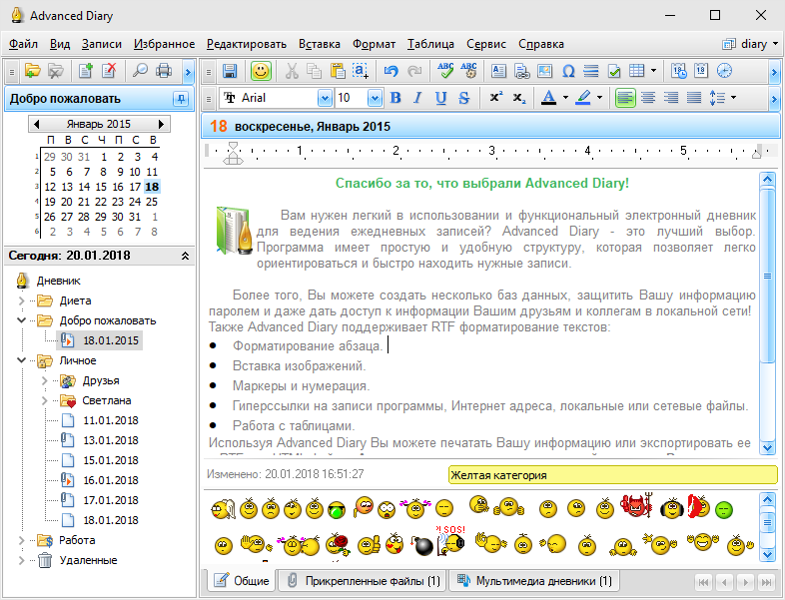The height and width of the screenshot is (600, 785).
Task: Click the Insert picture icon
Action: (x=545, y=71)
